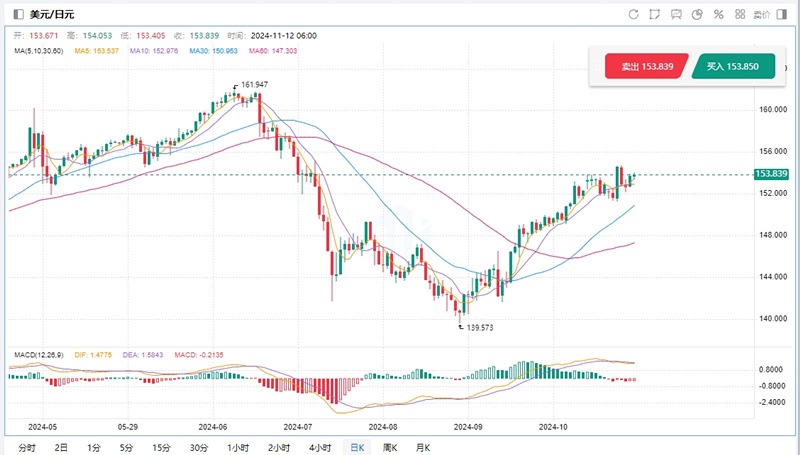This screenshot has height=455, width=800.
Task: Toggle the right sidebar panel icon
Action: click(785, 15)
